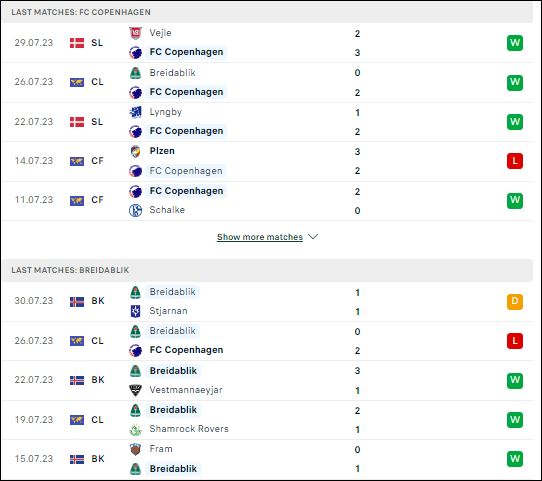Screen dimensions: 542x481
Task: Click the Plzen team crest
Action: click(136, 151)
